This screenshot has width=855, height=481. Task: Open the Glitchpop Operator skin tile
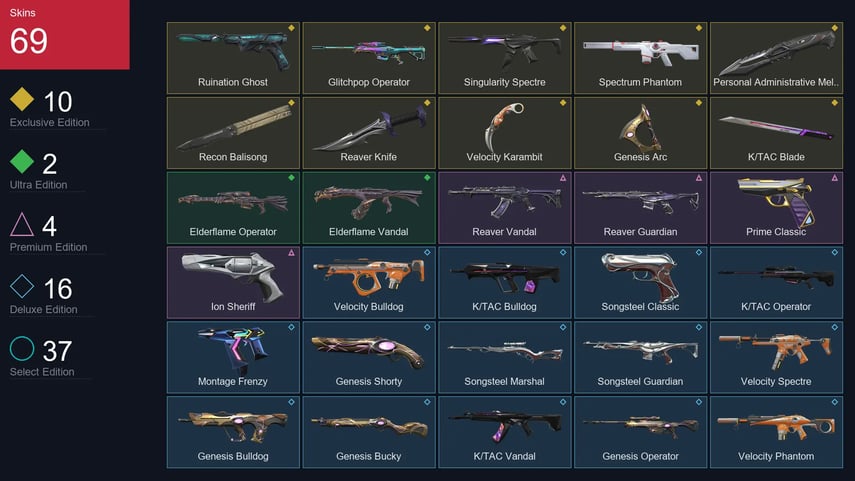pos(369,58)
